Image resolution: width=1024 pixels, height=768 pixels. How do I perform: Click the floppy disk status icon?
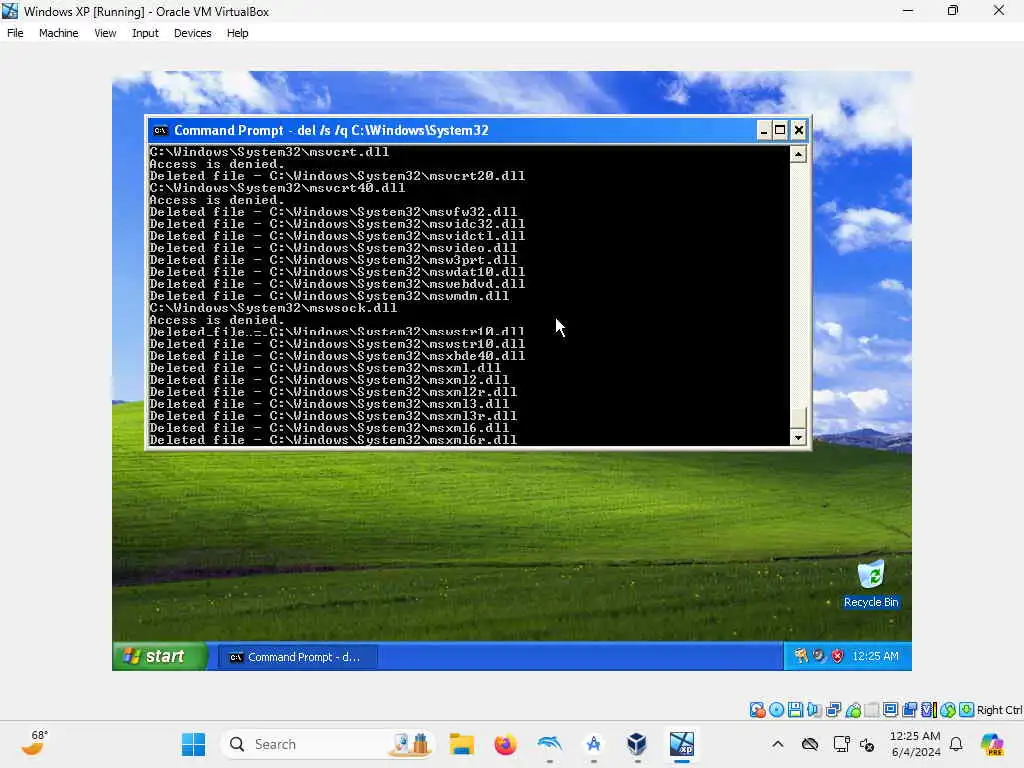[795, 709]
